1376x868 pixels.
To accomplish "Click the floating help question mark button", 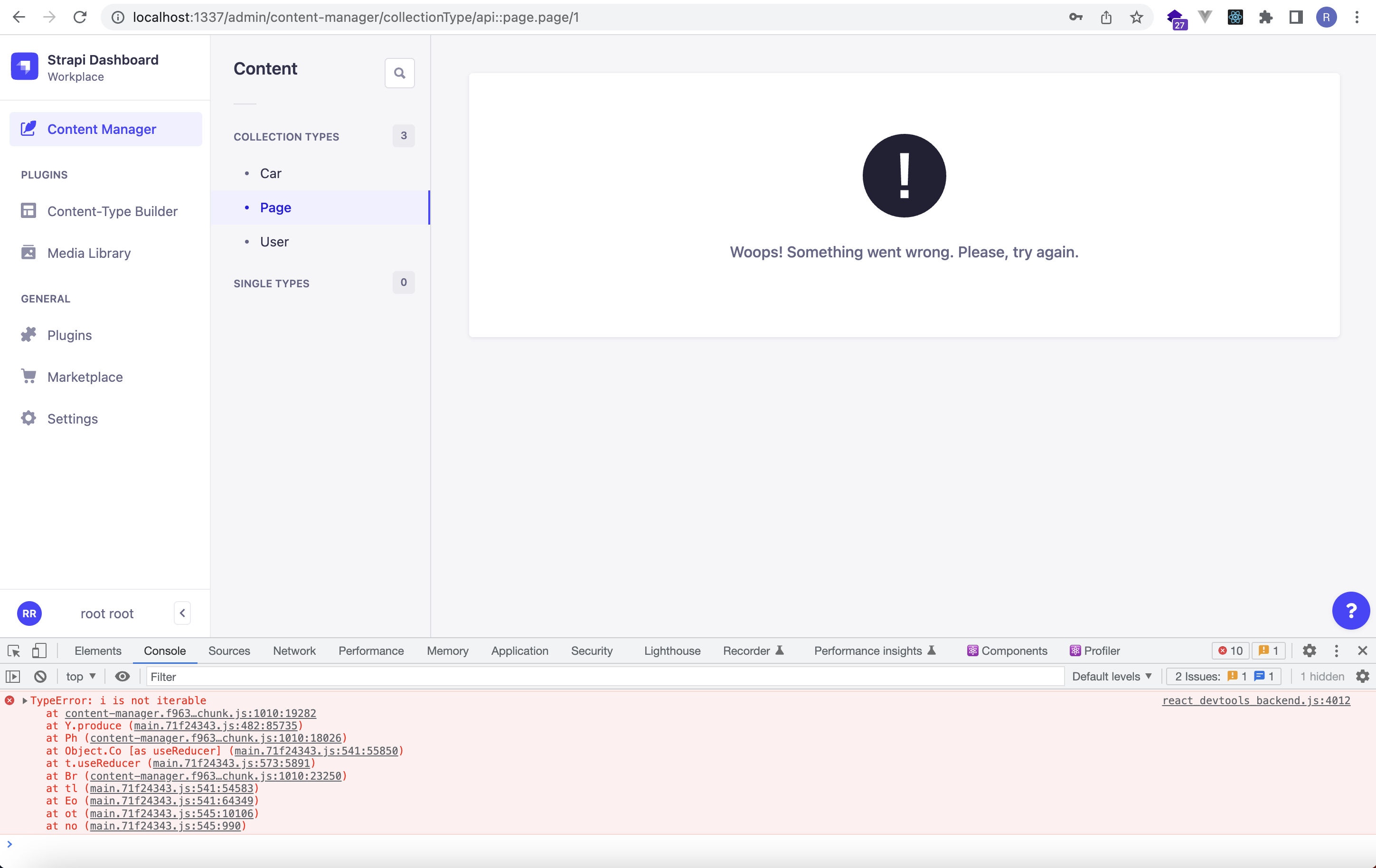I will pyautogui.click(x=1351, y=611).
